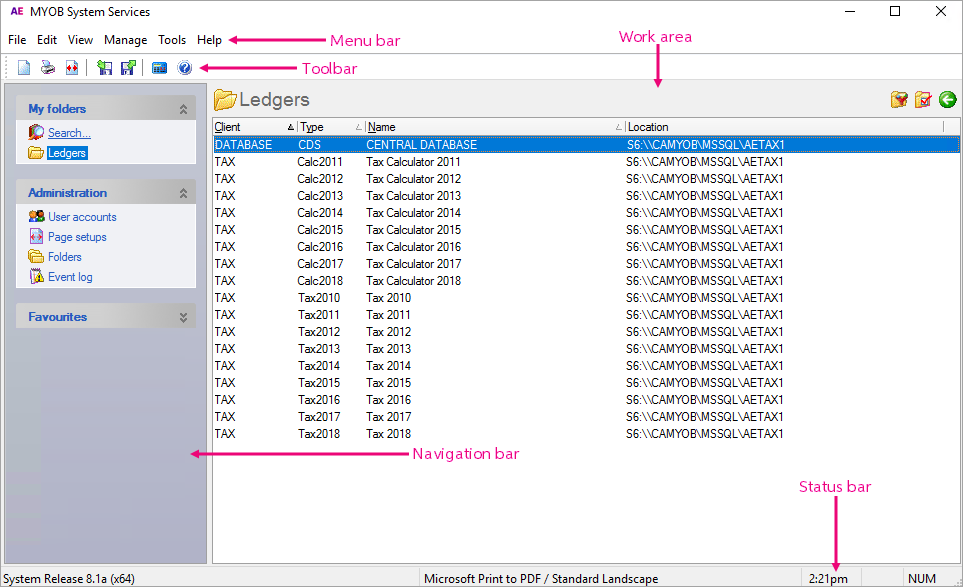Select the Tax 2011 ledger row

point(587,315)
